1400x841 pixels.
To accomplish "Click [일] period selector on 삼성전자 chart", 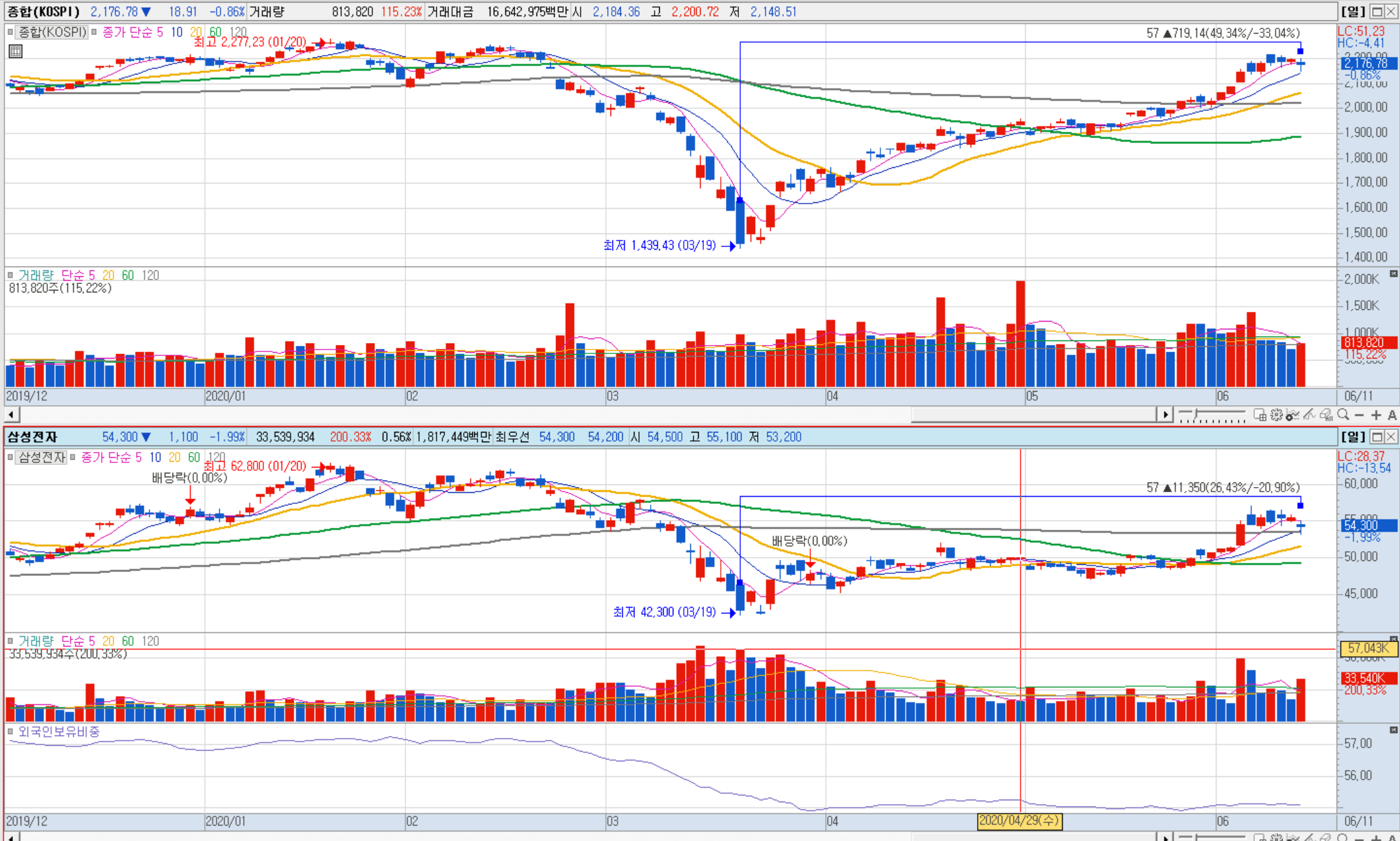I will point(1353,437).
